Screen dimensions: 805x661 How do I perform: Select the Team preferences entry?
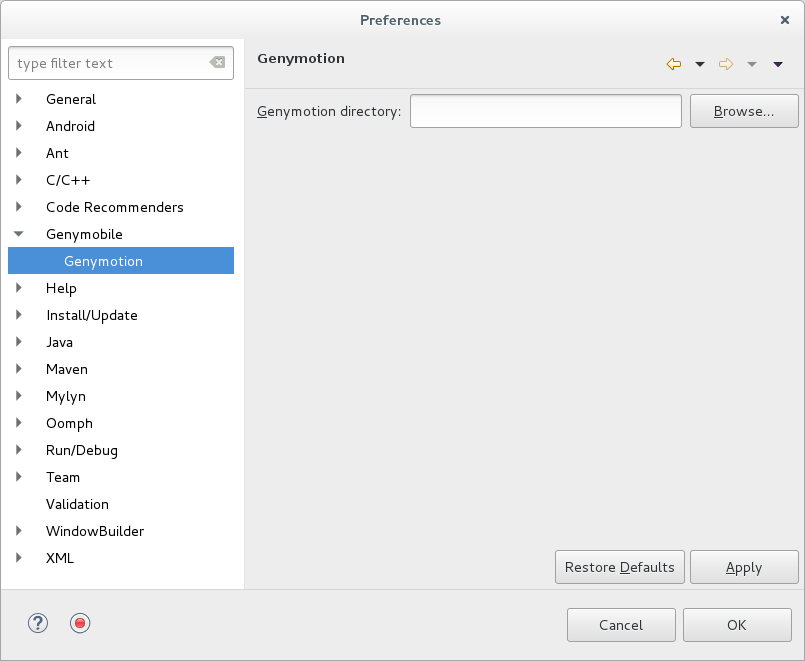click(63, 477)
